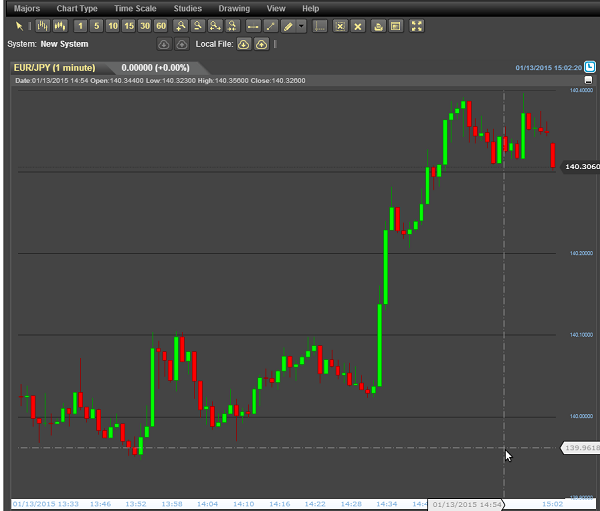Click the greyed cloud upload system icon
Image resolution: width=600 pixels, height=511 pixels.
coord(182,44)
